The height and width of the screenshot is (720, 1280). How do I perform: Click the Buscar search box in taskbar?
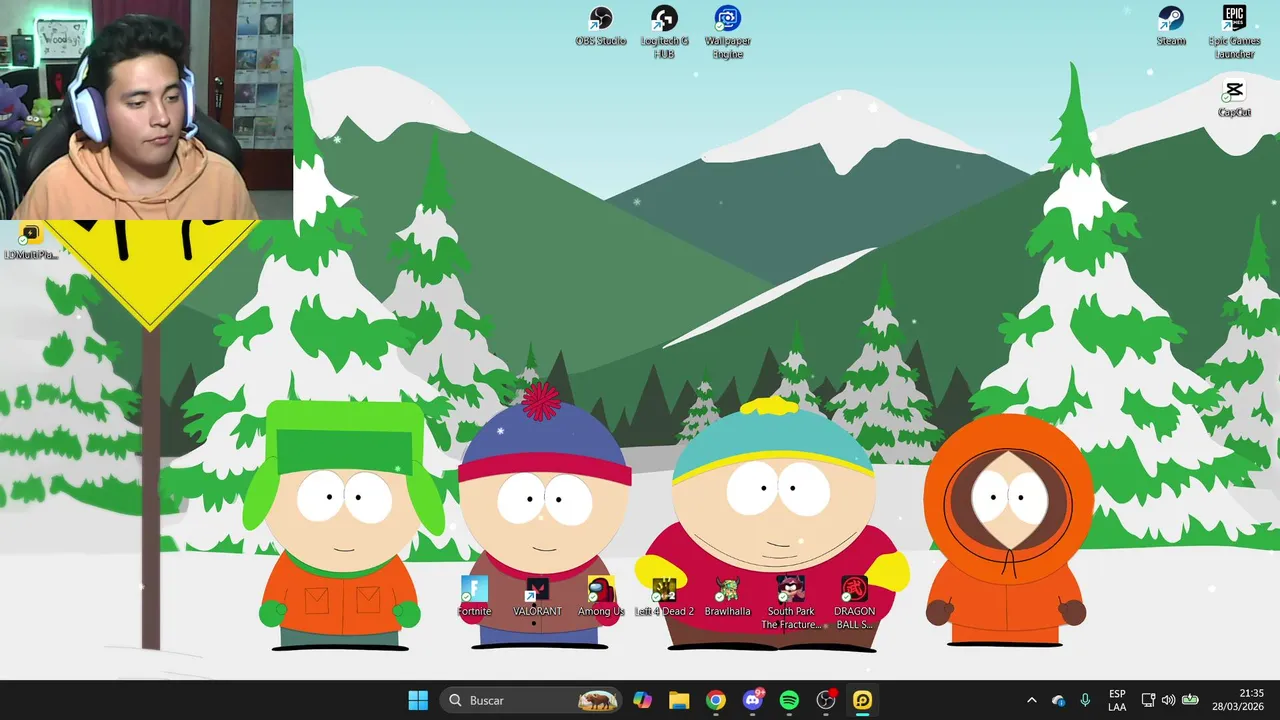531,700
